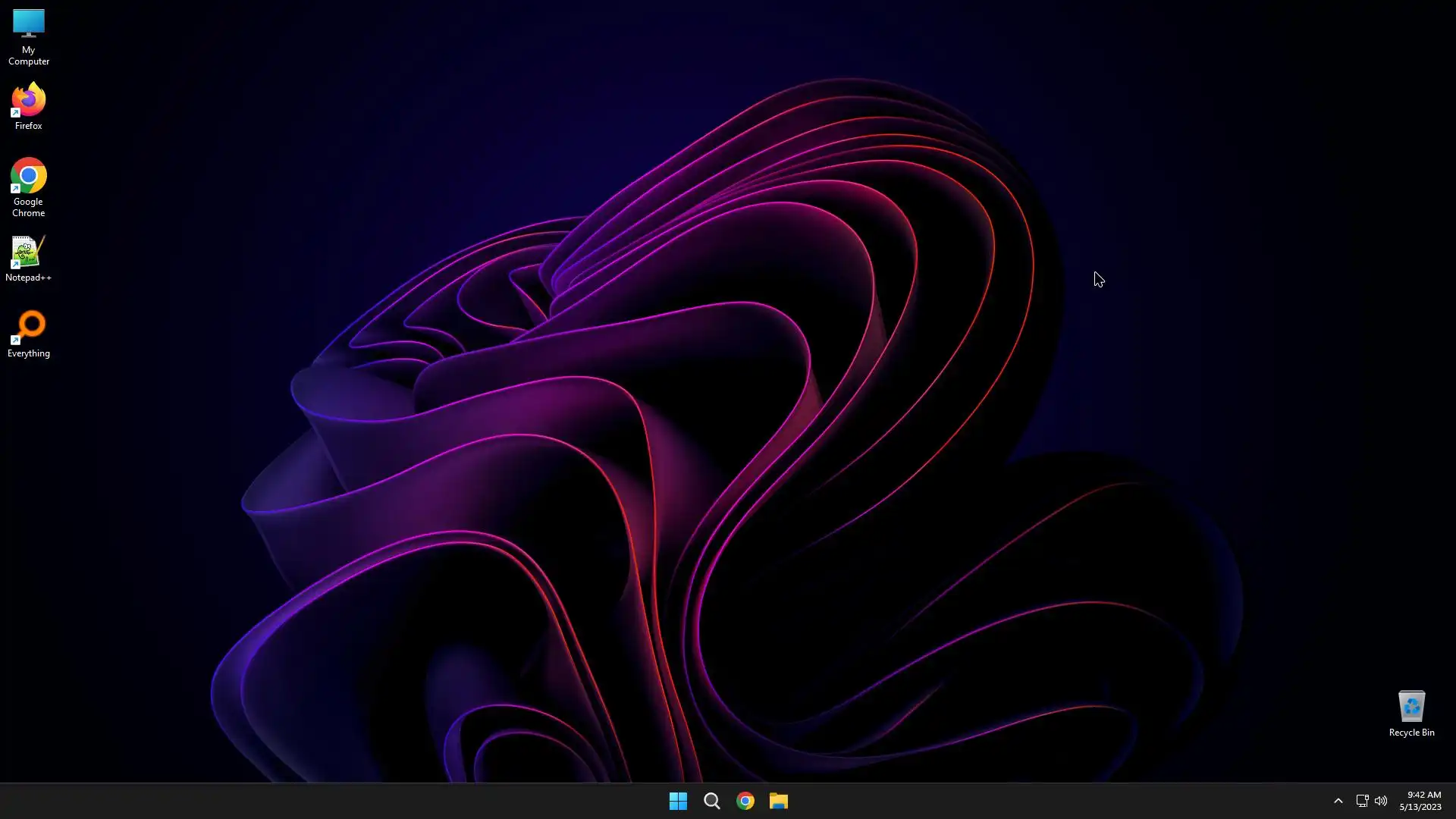Launch Chrome from the taskbar

[745, 801]
